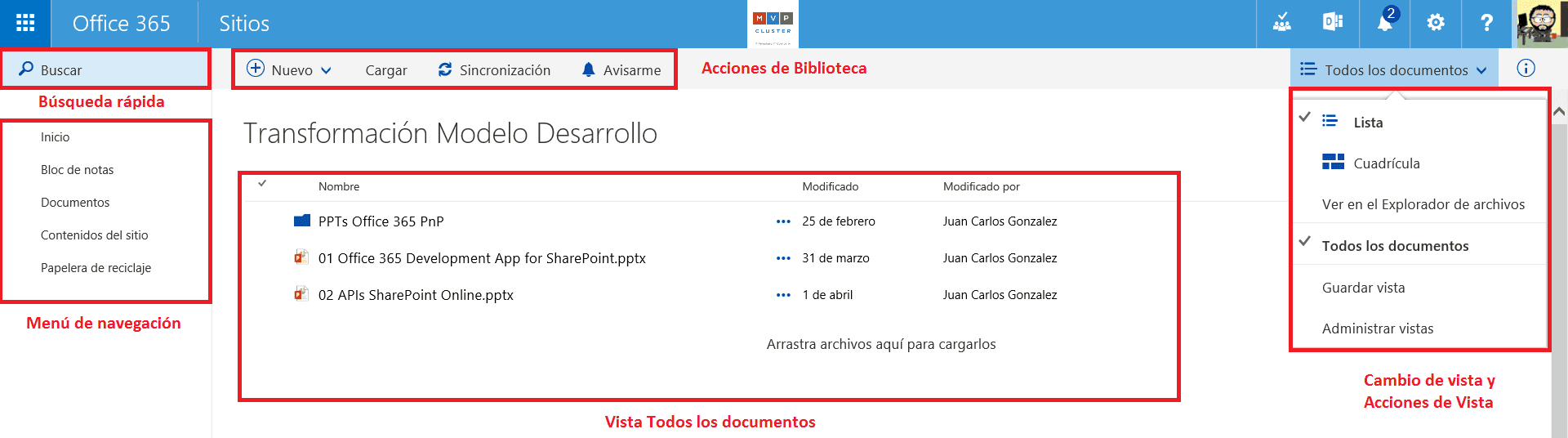
Task: Click the MVP Cluster logo
Action: [x=773, y=24]
